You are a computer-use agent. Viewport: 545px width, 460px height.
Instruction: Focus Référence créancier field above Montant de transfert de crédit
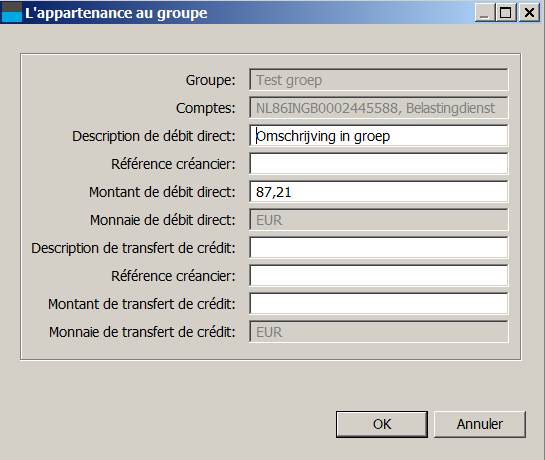click(x=379, y=276)
